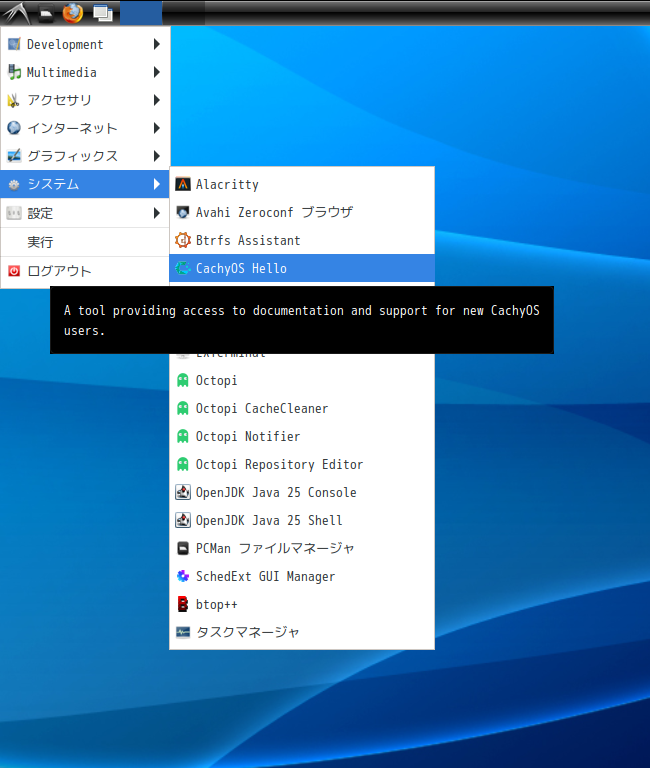The image size is (650, 768).
Task: Launch SchedExt GUI Manager entry
Action: (302, 576)
